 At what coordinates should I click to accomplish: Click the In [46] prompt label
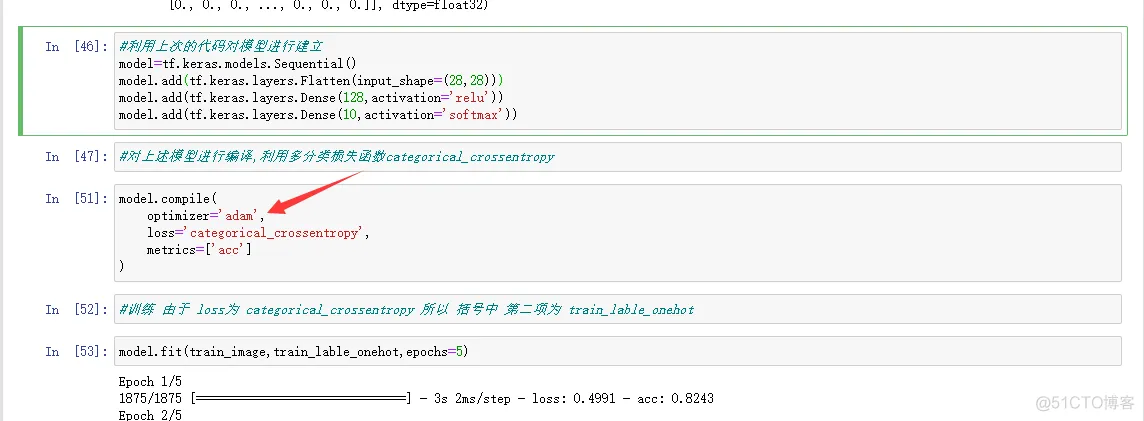pyautogui.click(x=75, y=47)
